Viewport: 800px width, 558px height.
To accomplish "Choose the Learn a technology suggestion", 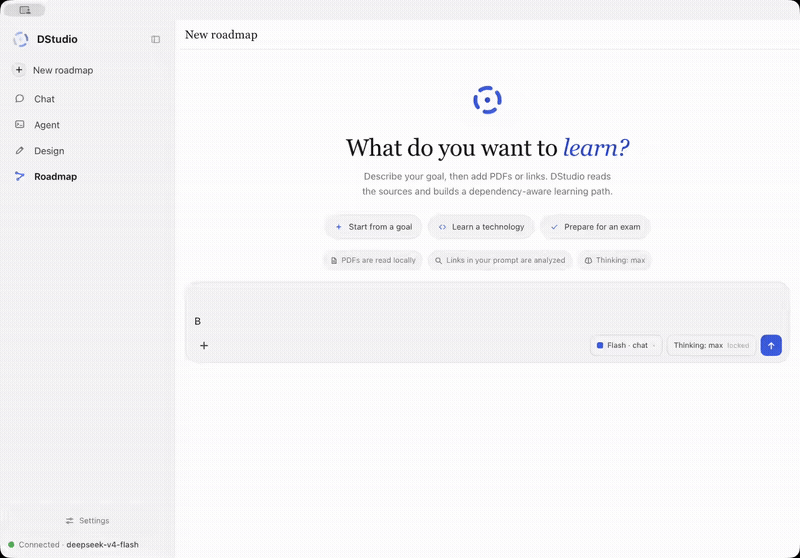I will click(481, 227).
